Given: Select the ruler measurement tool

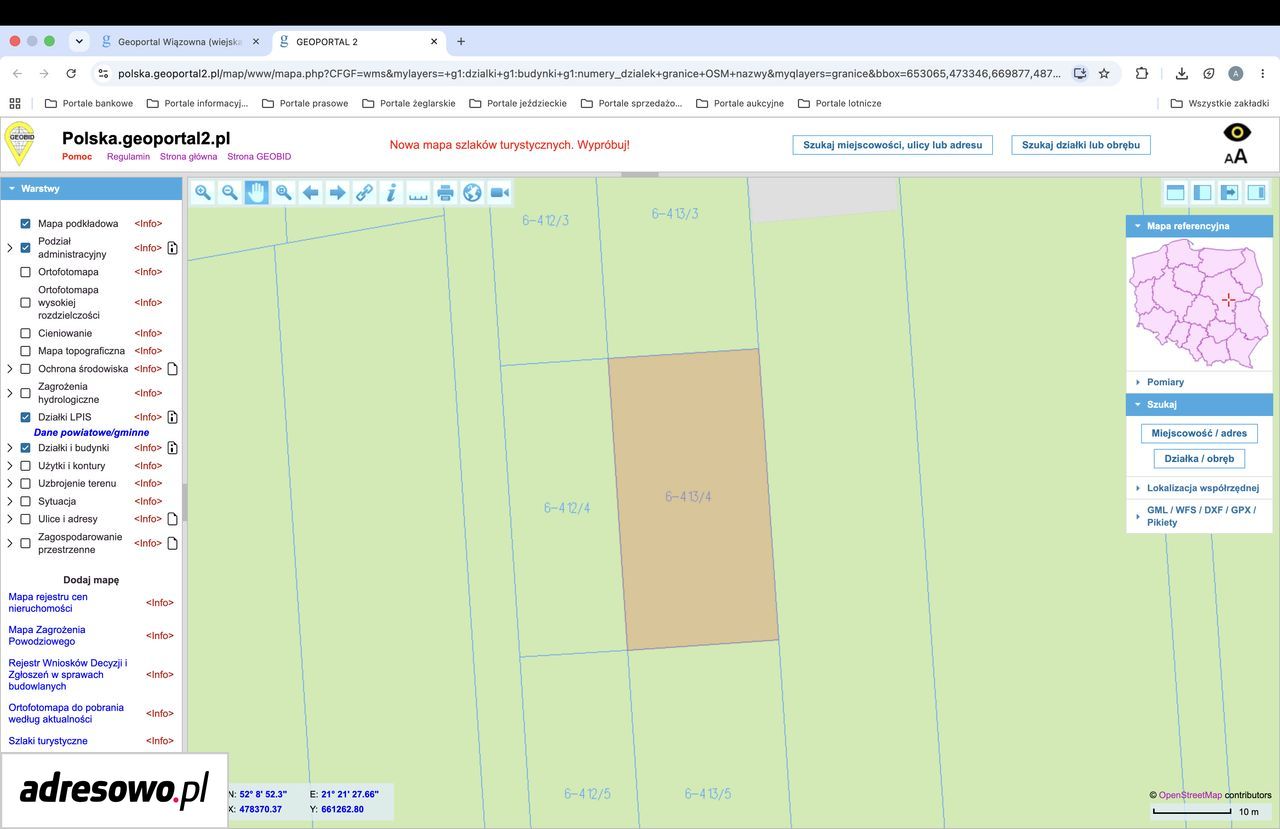Looking at the screenshot, I should [418, 193].
